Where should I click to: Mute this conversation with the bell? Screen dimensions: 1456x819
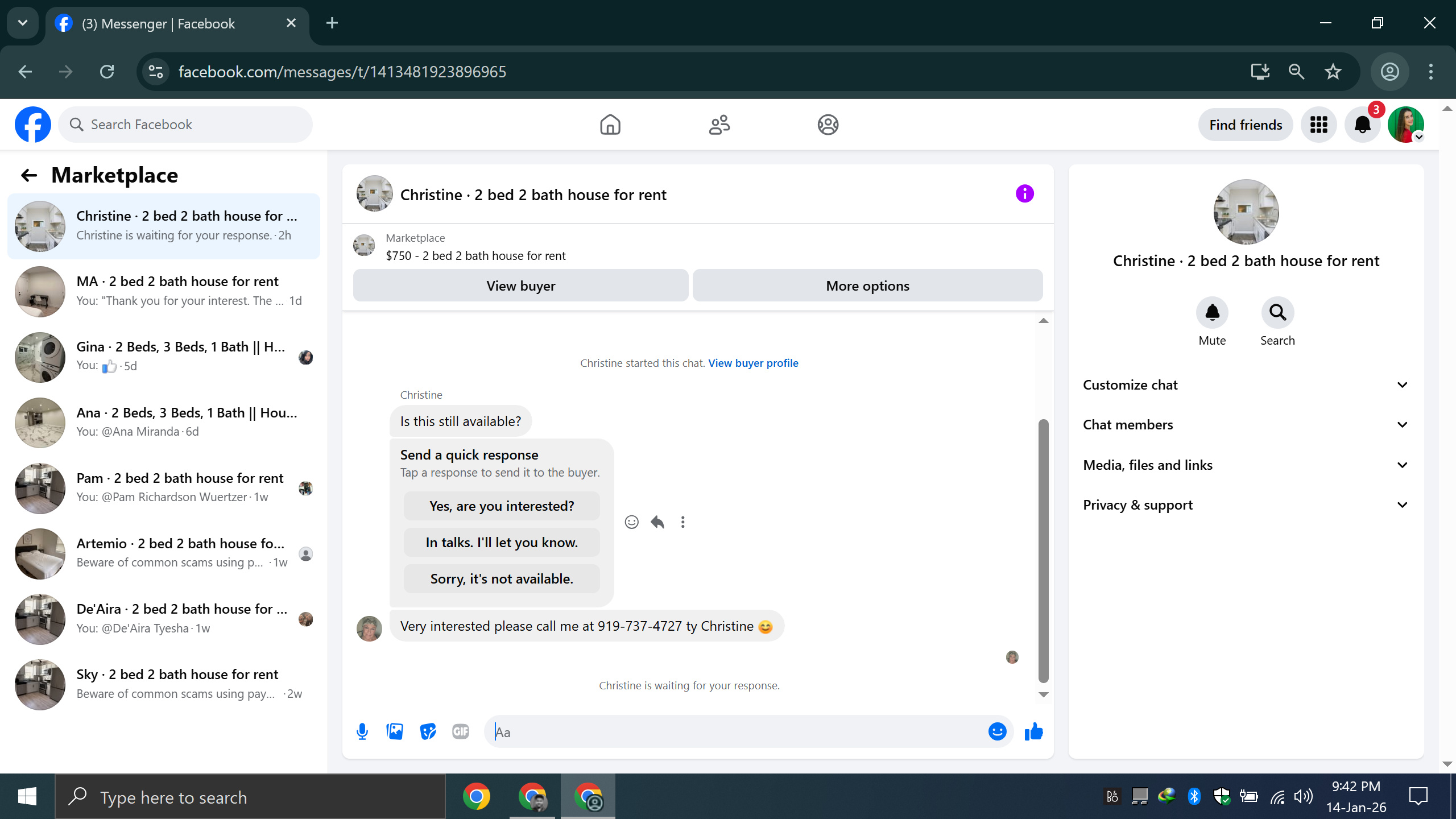(x=1212, y=312)
